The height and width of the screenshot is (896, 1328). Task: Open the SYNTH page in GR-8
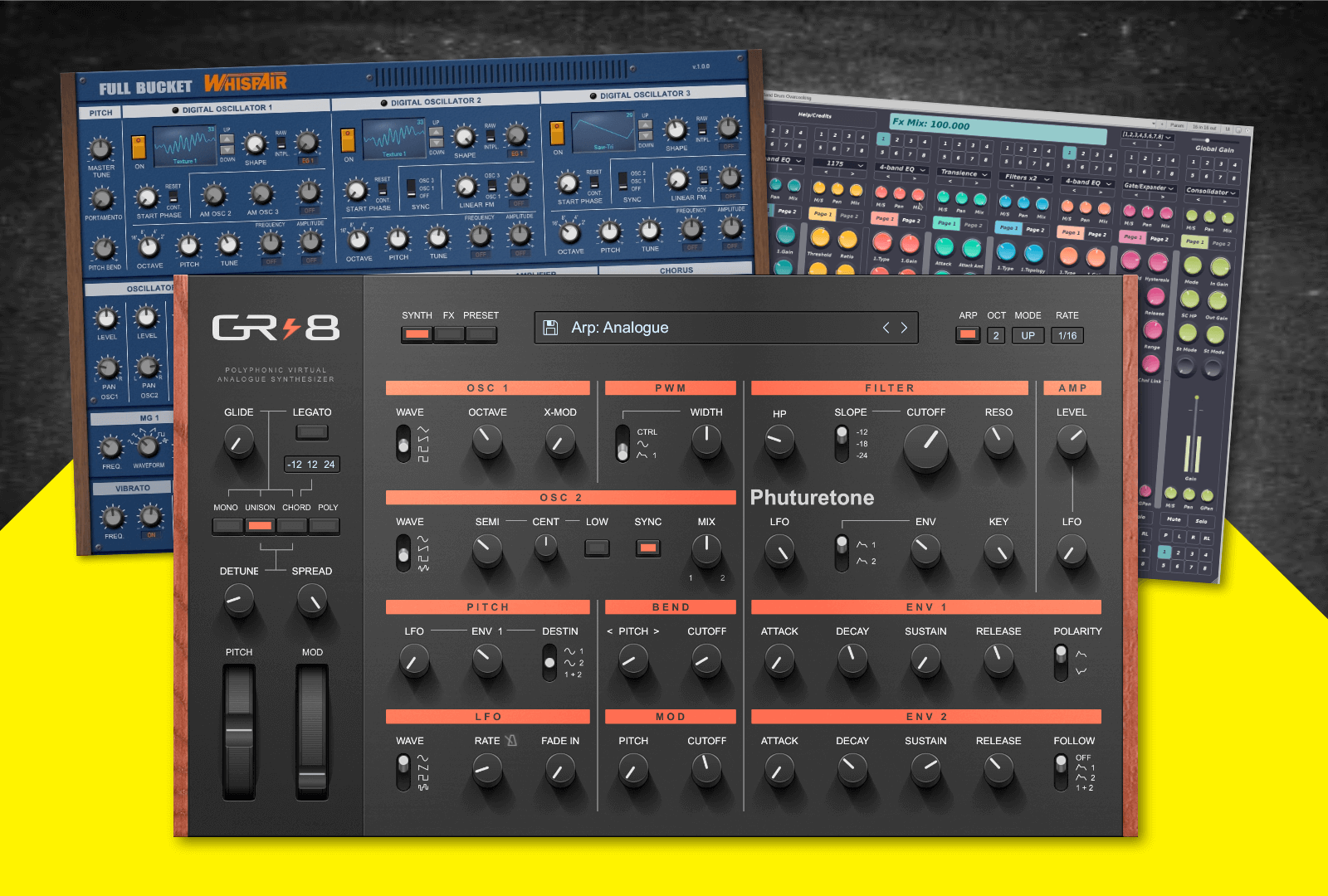coord(417,334)
